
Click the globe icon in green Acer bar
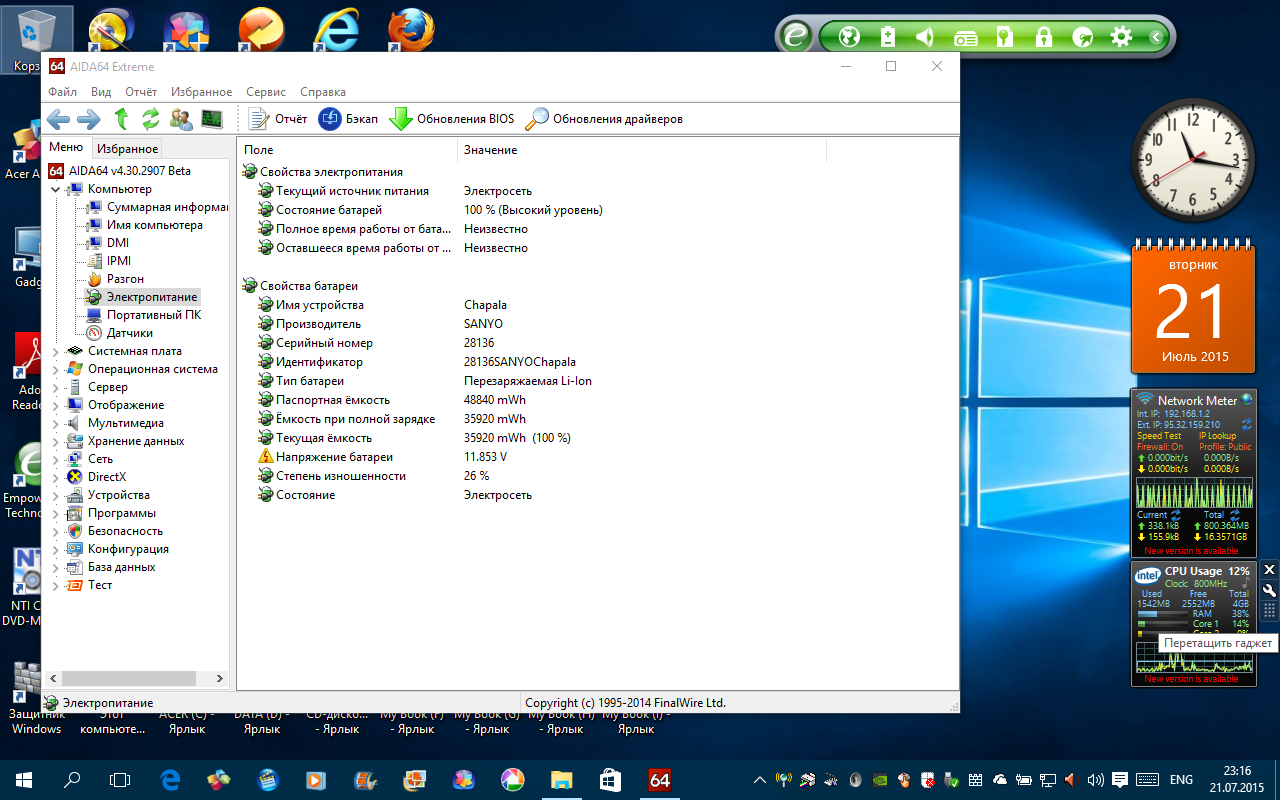point(850,38)
